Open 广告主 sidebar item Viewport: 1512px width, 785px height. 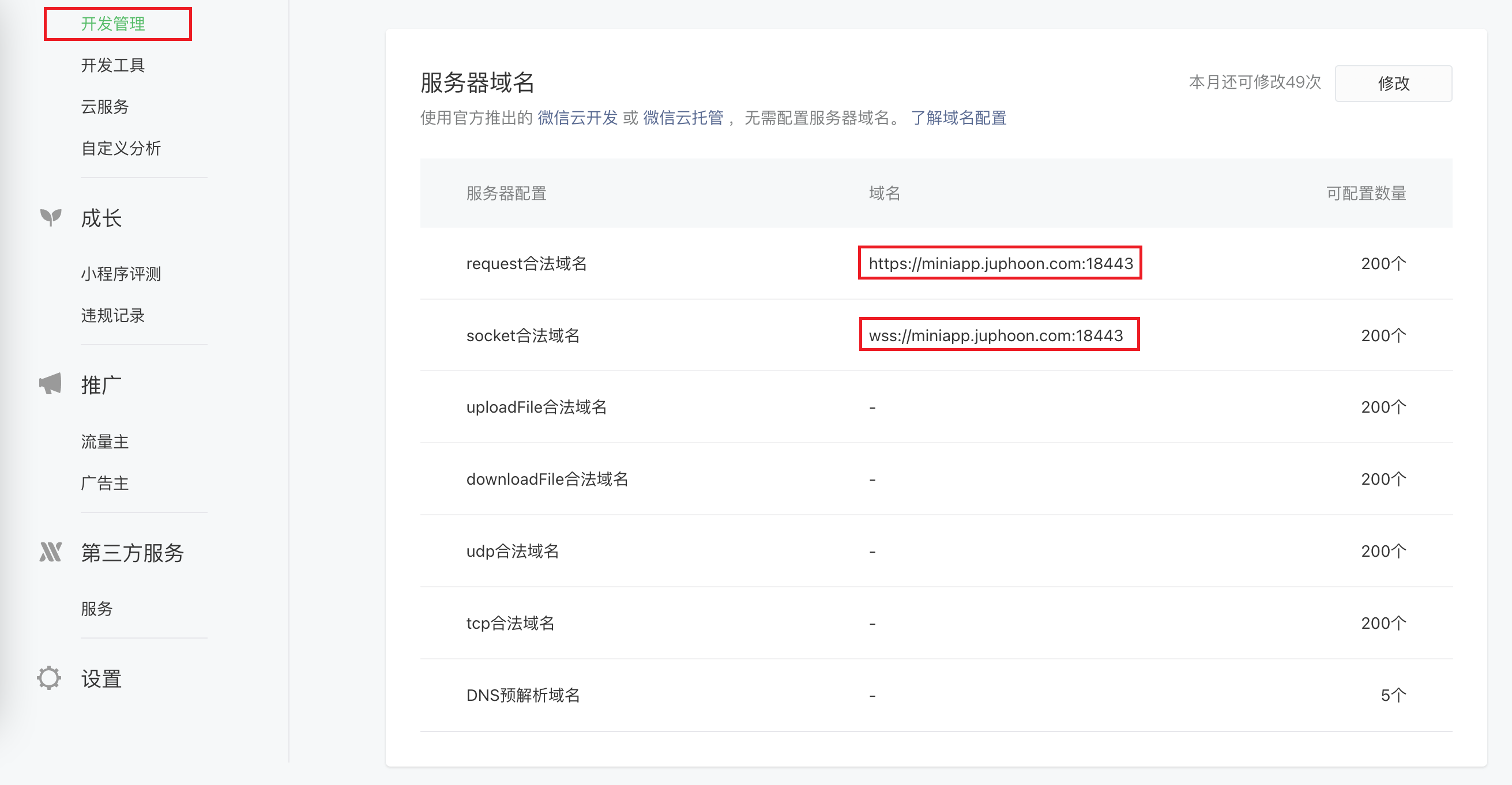pyautogui.click(x=104, y=484)
